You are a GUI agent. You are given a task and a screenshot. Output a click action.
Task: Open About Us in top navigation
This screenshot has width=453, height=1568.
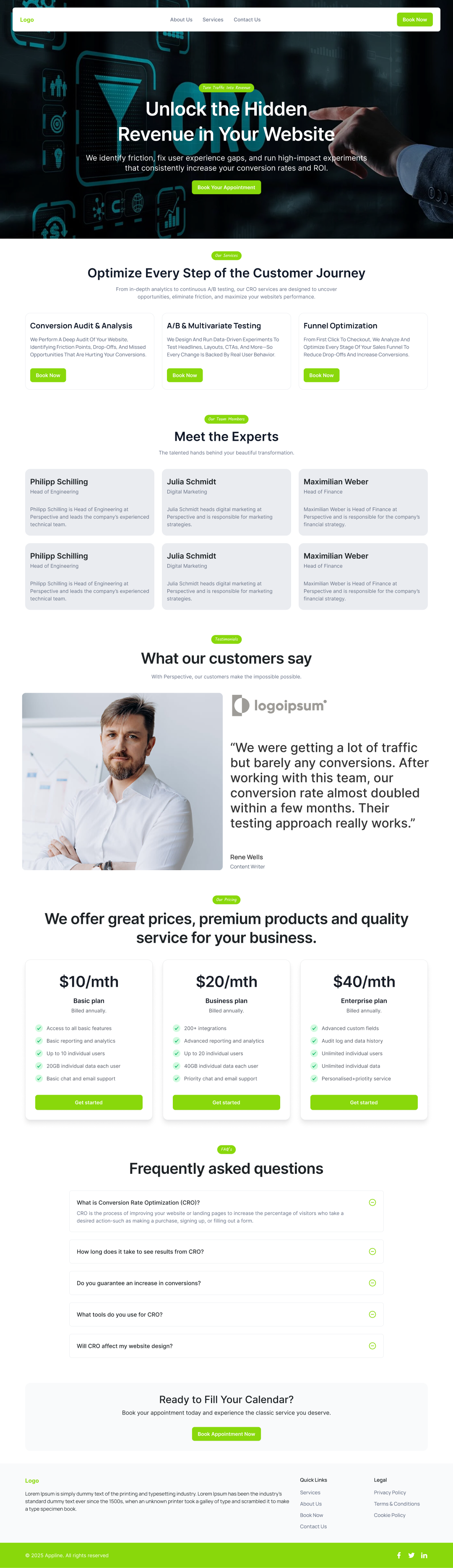coord(181,19)
